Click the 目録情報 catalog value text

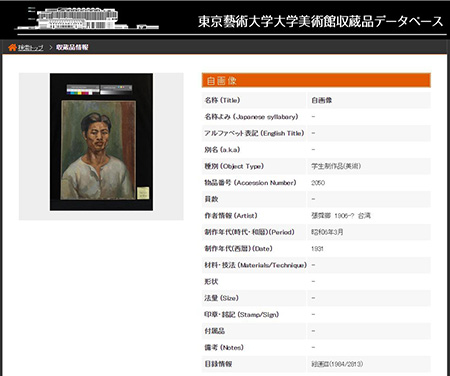click(x=337, y=364)
